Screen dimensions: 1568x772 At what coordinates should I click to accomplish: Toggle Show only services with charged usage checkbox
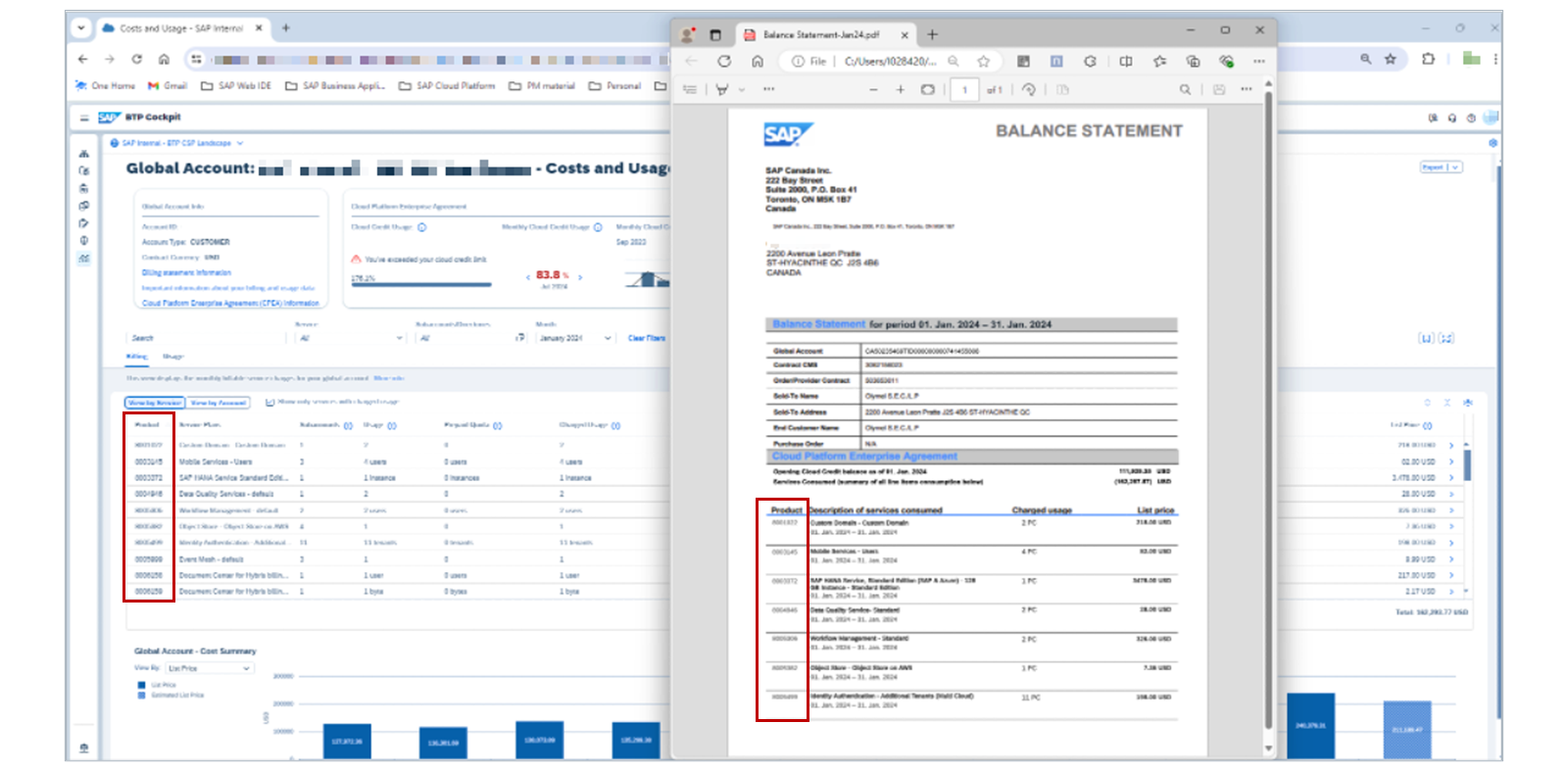pyautogui.click(x=269, y=402)
